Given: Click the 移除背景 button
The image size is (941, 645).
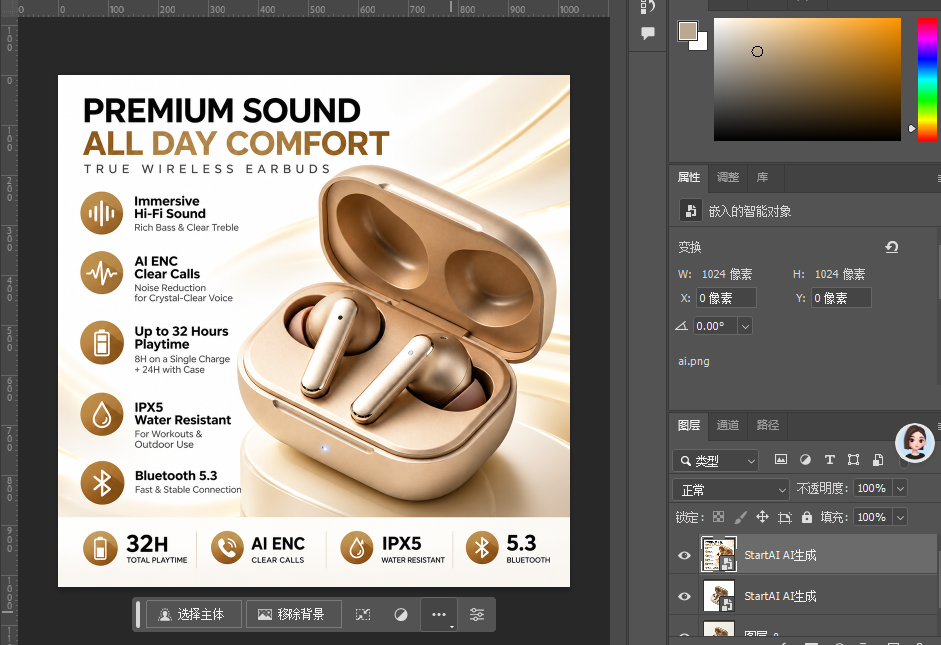Looking at the screenshot, I should (294, 614).
